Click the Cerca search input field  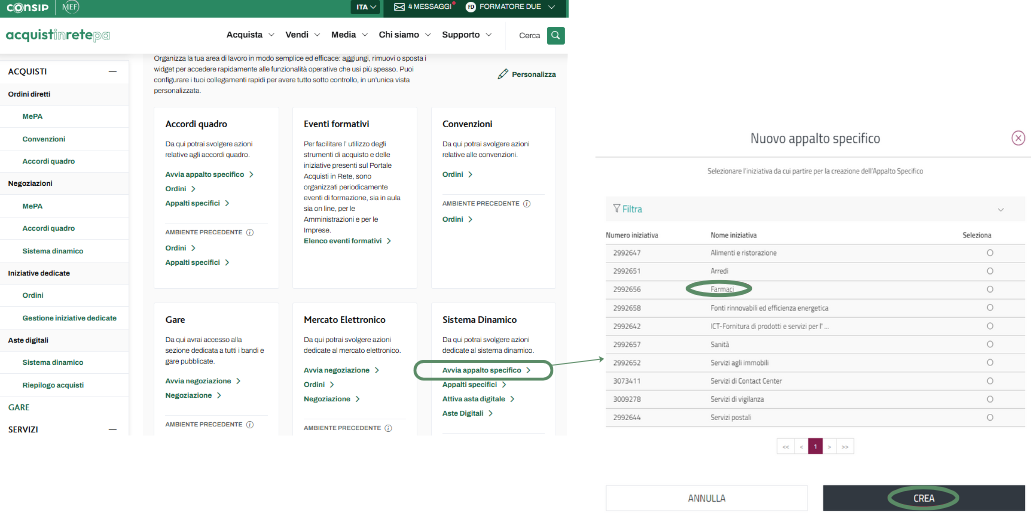click(x=529, y=35)
